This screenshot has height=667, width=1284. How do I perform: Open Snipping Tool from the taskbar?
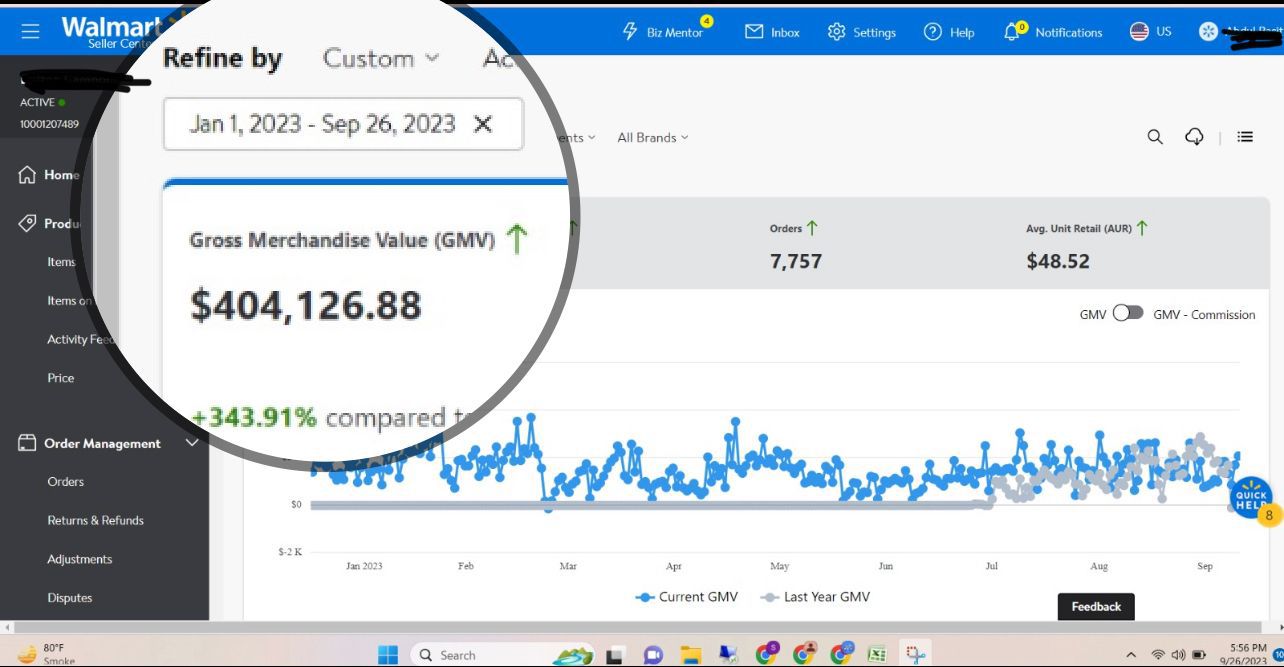pyautogui.click(x=915, y=655)
